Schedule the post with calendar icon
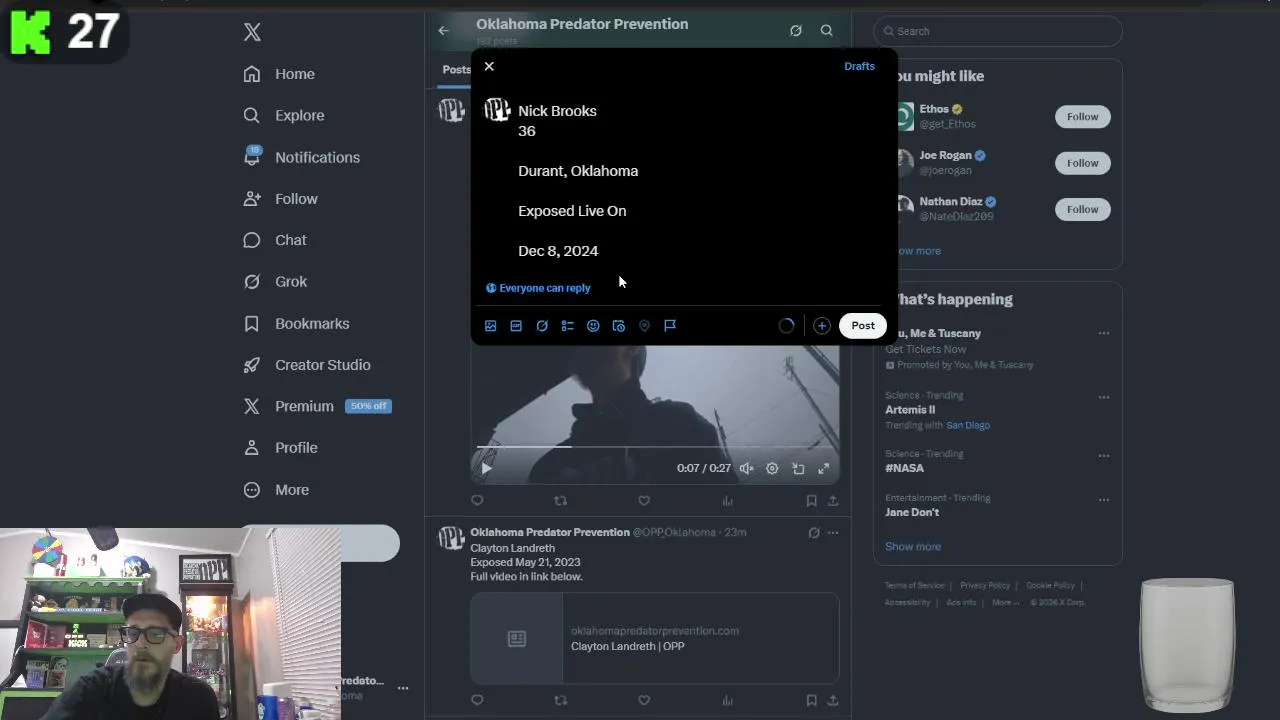The image size is (1280, 720). tap(619, 326)
